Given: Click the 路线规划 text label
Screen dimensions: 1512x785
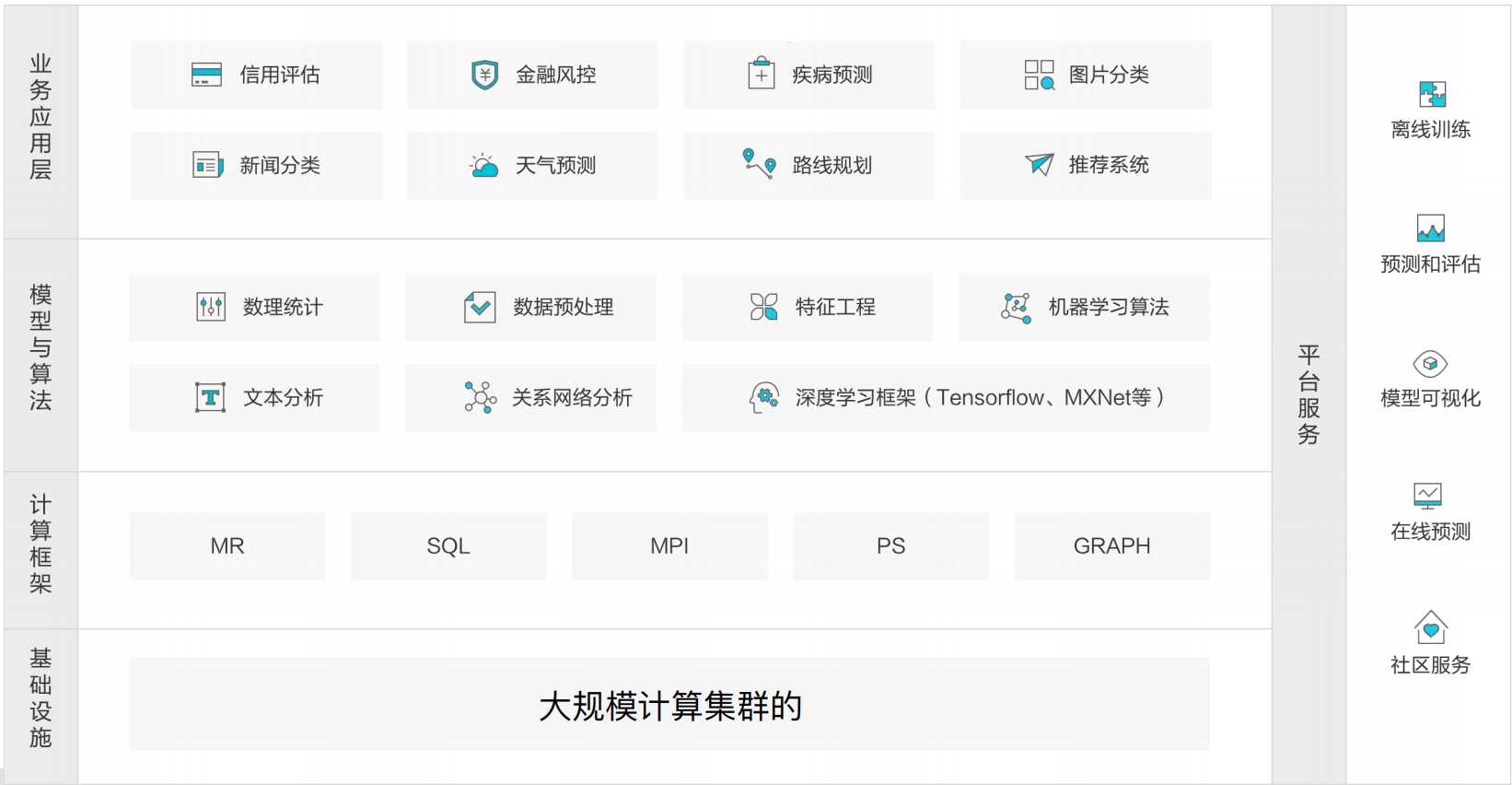Looking at the screenshot, I should pyautogui.click(x=832, y=165).
